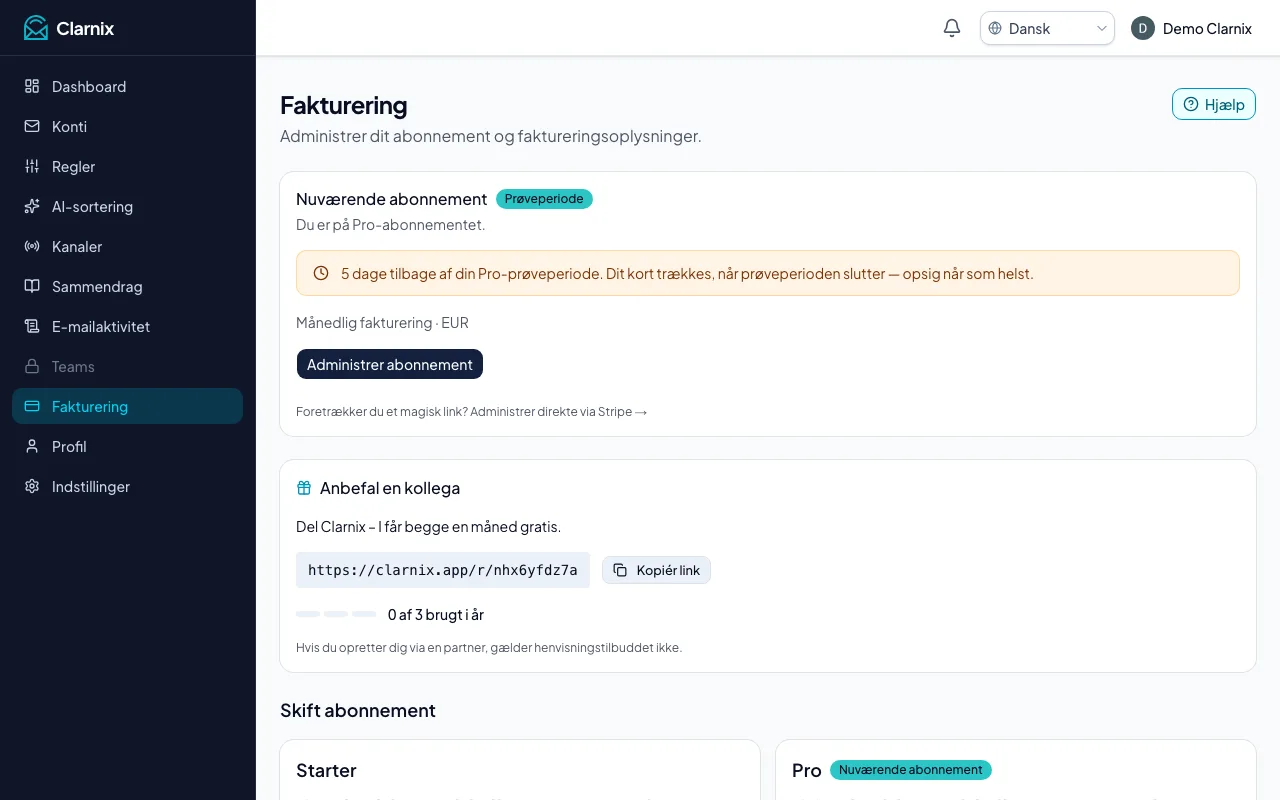Screen dimensions: 1280x800
Task: Open the Demo Clarnix user menu
Action: 1191,28
